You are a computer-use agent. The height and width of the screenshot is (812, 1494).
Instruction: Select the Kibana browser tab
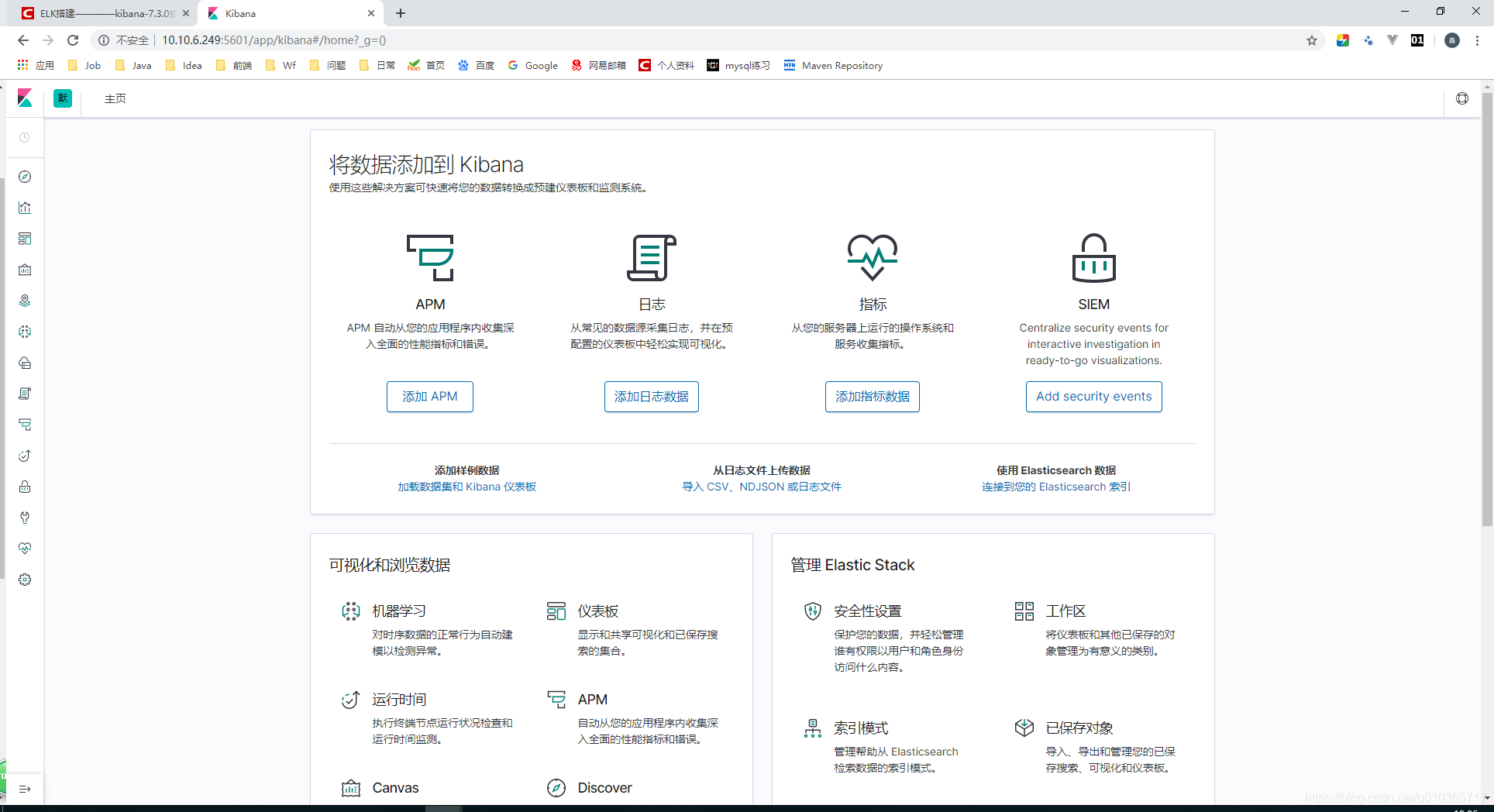291,13
